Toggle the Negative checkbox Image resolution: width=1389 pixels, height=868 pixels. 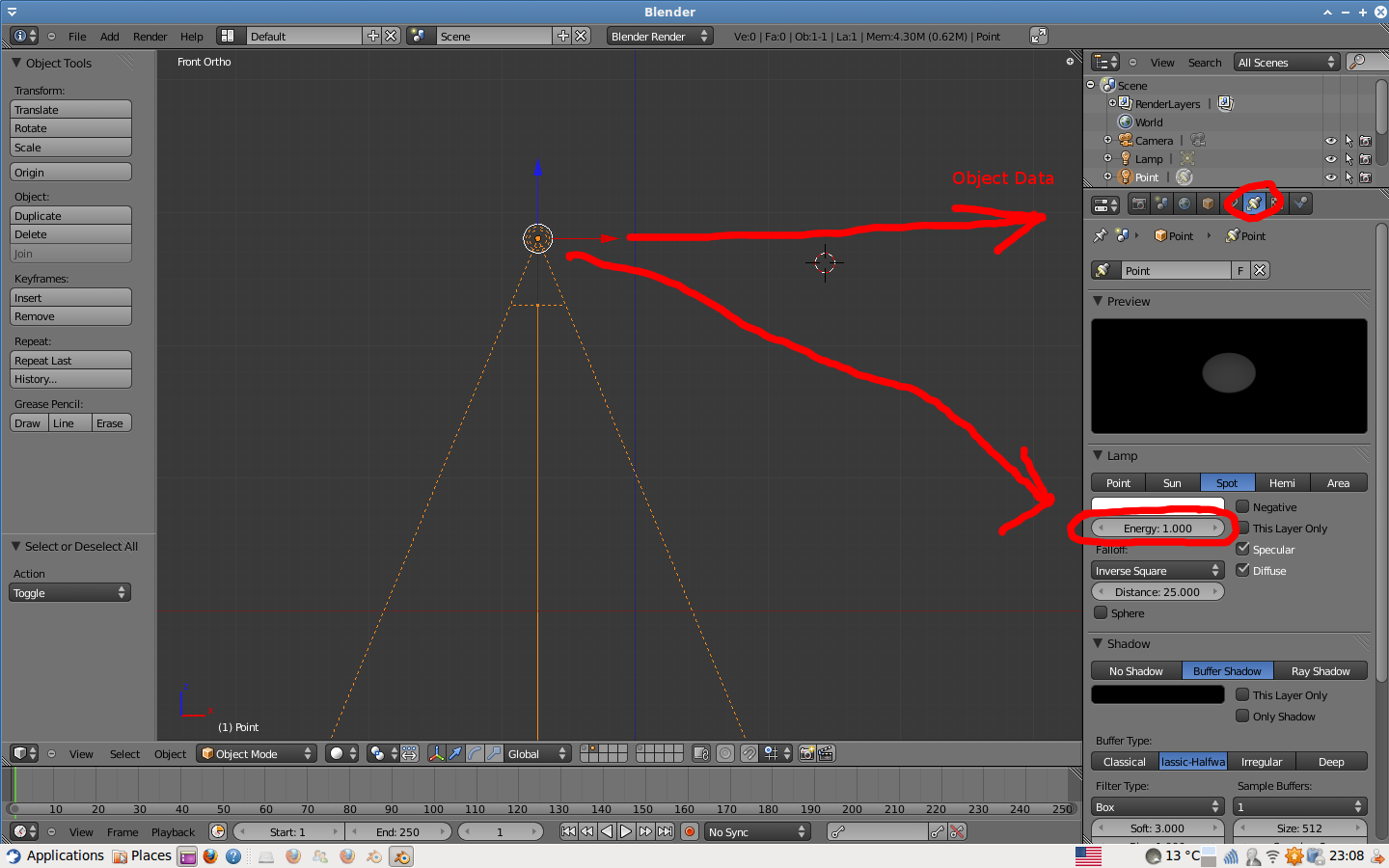coord(1242,506)
